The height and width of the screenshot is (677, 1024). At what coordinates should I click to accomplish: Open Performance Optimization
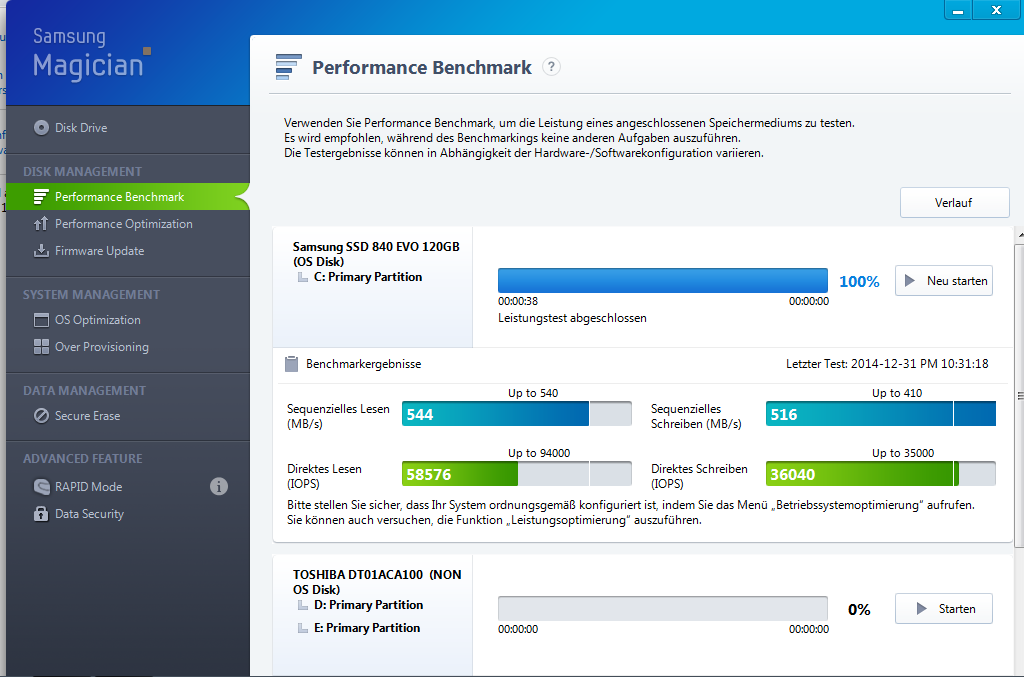(123, 224)
